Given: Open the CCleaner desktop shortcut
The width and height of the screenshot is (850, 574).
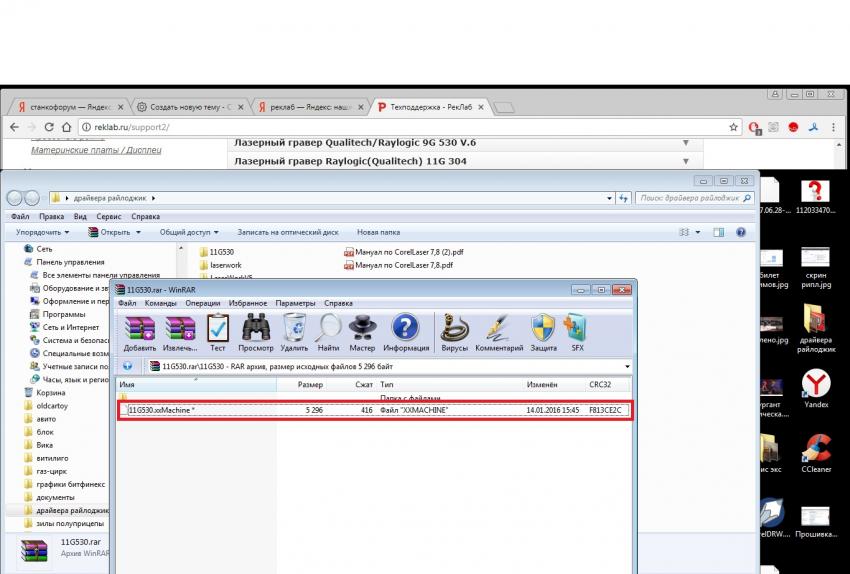Looking at the screenshot, I should point(816,452).
